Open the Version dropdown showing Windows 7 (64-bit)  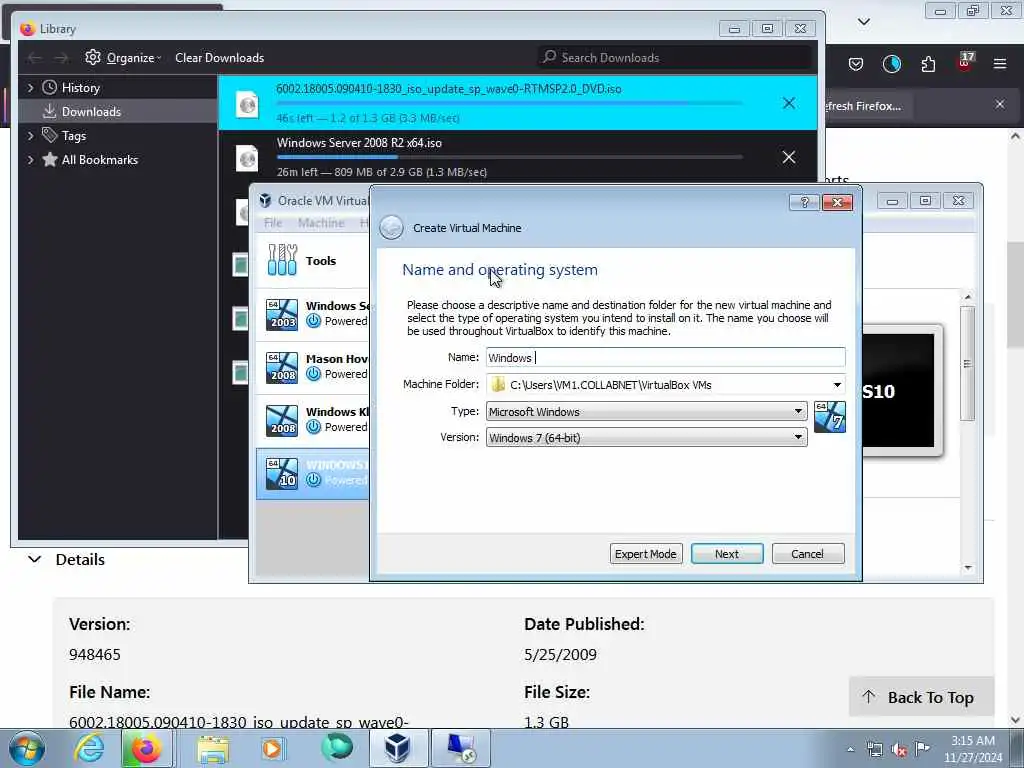(x=647, y=438)
